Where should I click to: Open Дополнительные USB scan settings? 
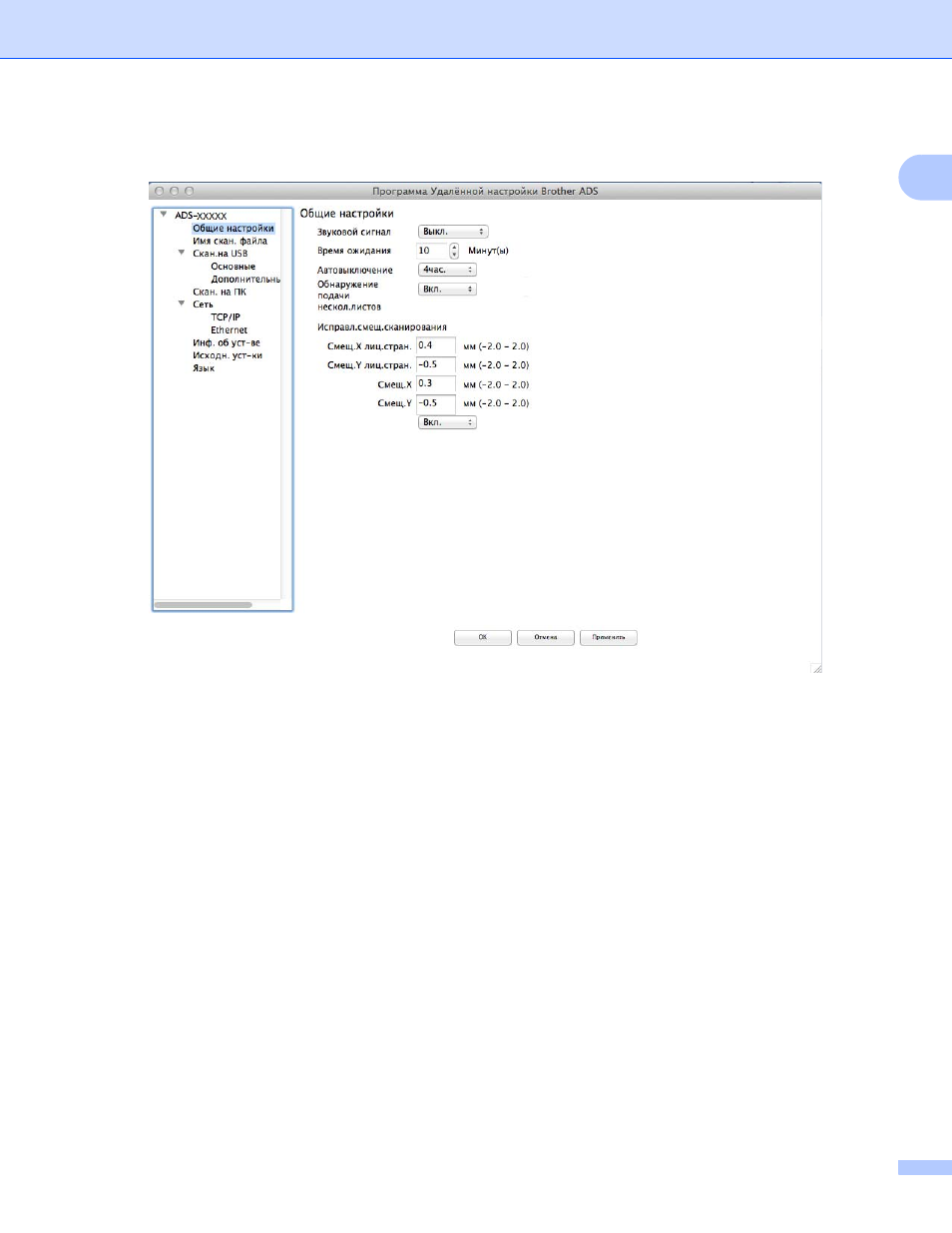tap(245, 280)
